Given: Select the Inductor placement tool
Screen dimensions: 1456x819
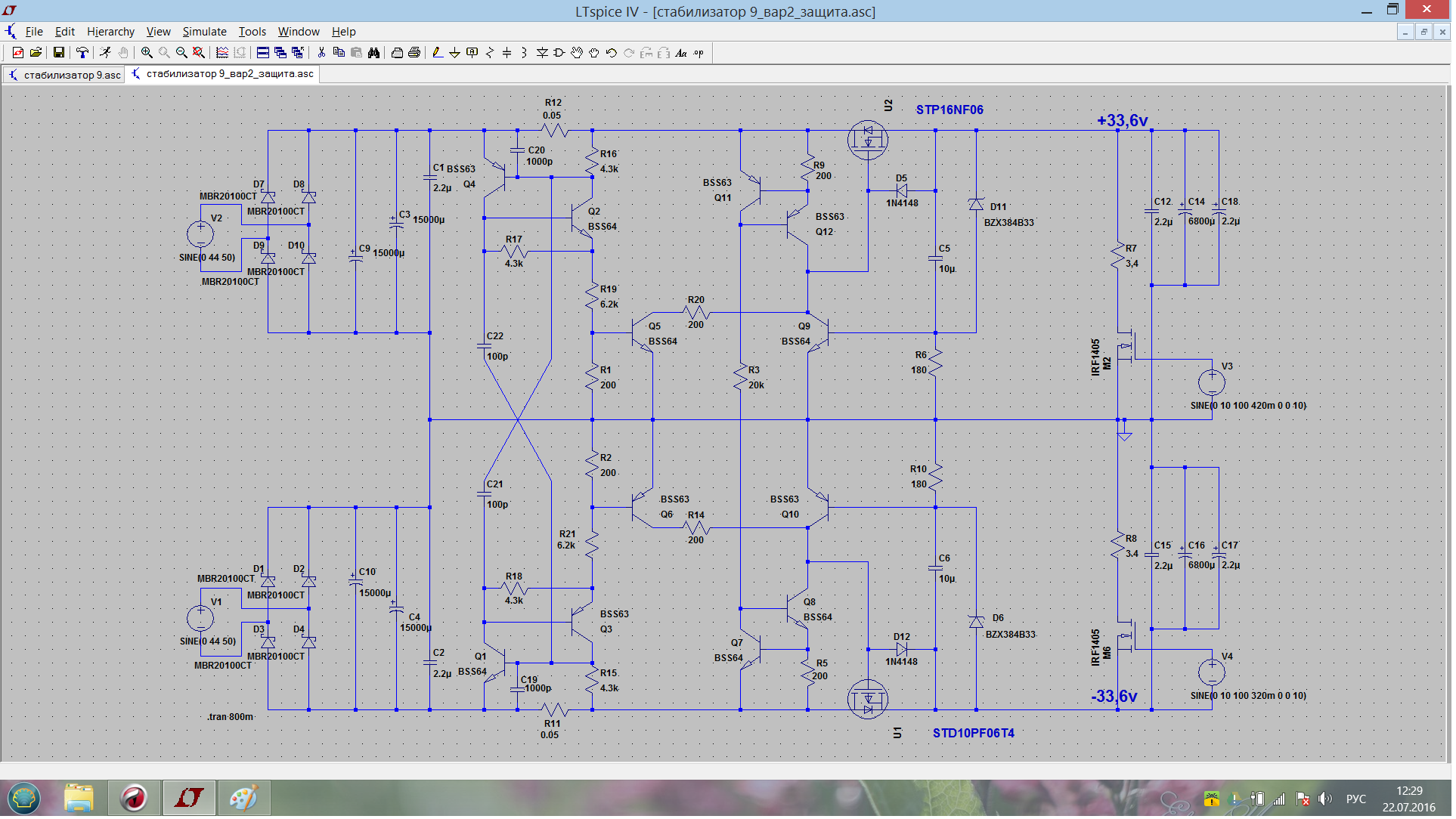Looking at the screenshot, I should [x=525, y=53].
